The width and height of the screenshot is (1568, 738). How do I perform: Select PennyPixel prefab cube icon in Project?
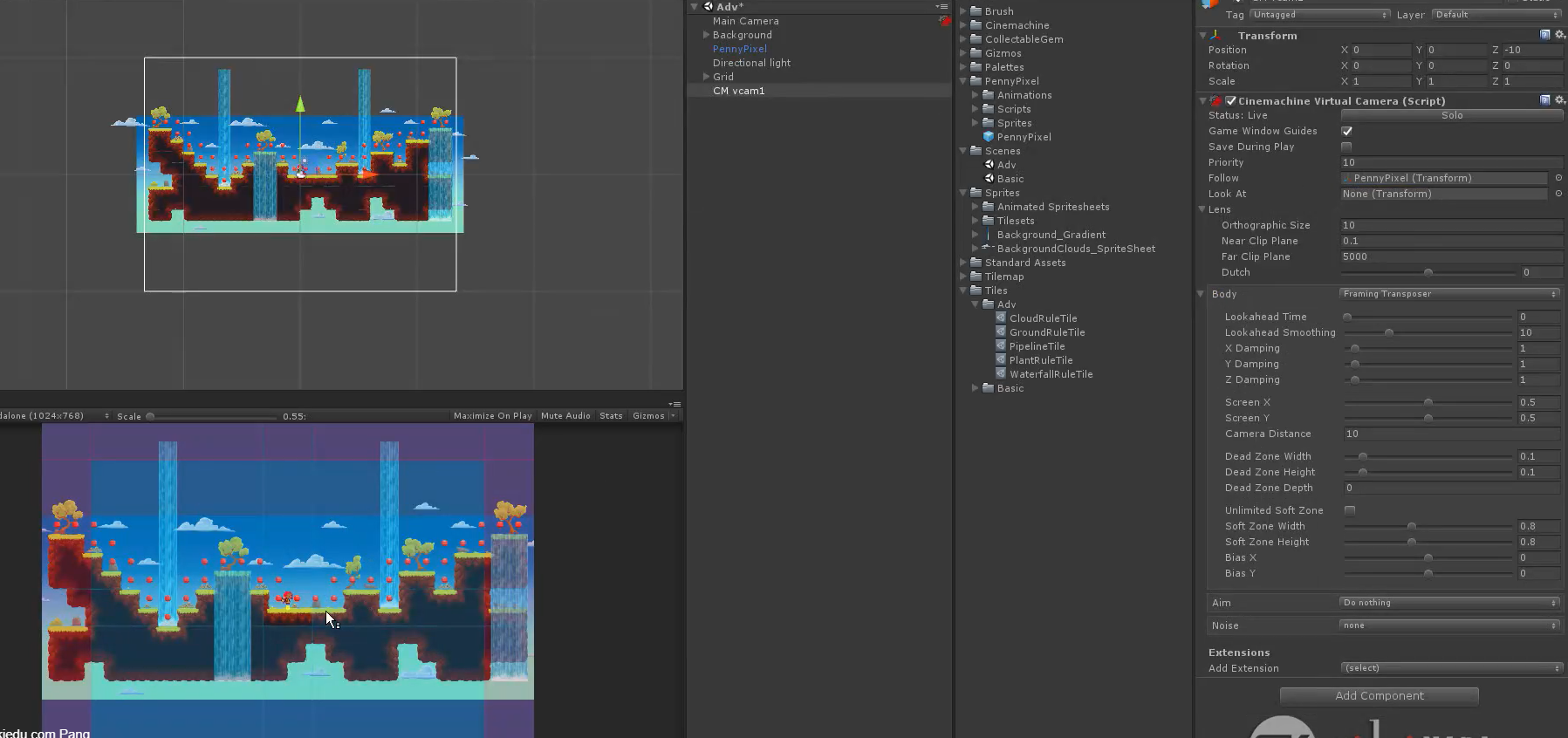989,137
